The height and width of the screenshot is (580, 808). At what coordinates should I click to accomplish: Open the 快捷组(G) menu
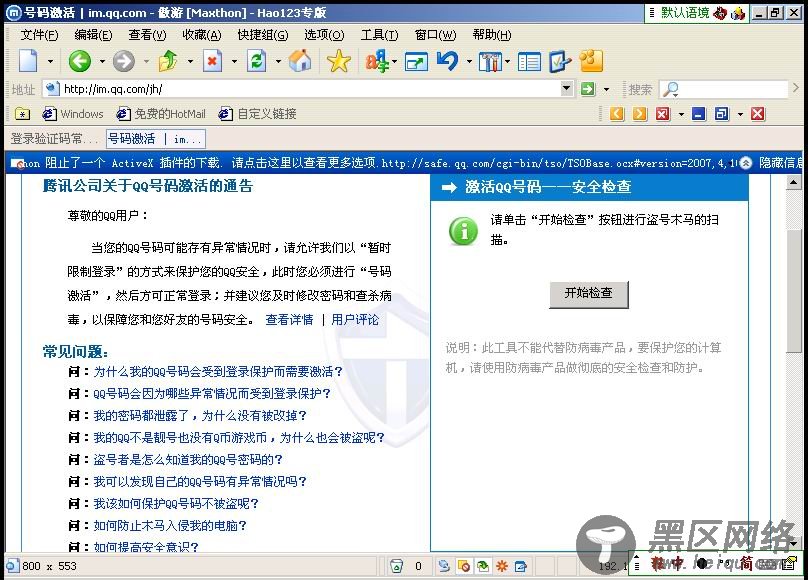tap(263, 35)
